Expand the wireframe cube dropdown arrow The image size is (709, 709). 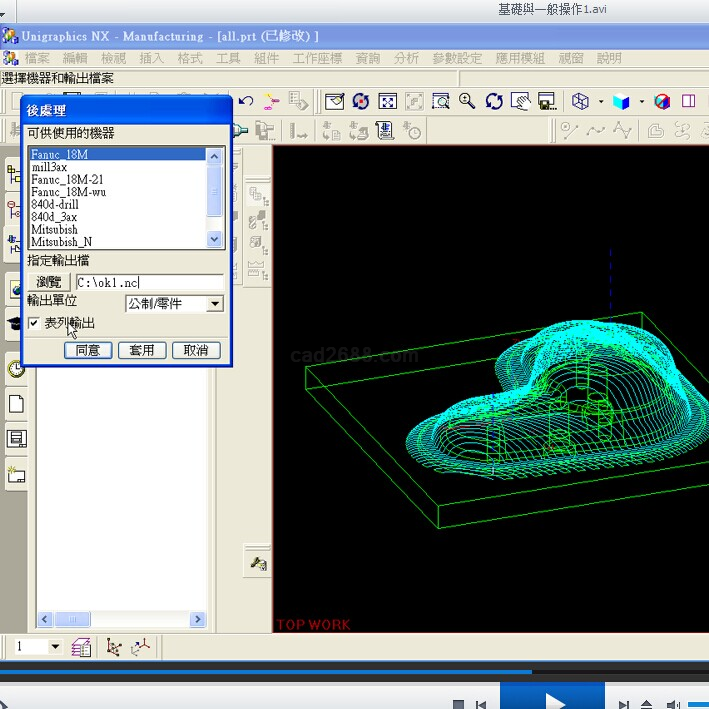(600, 101)
